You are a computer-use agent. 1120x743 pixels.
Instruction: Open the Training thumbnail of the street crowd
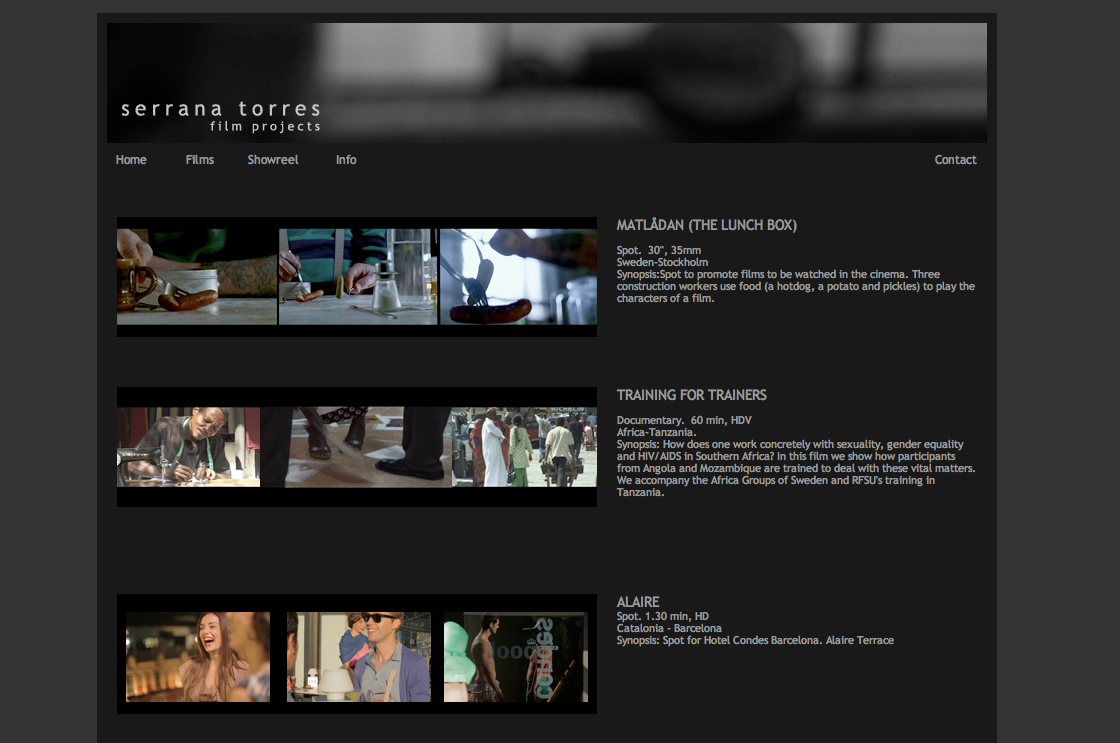524,447
